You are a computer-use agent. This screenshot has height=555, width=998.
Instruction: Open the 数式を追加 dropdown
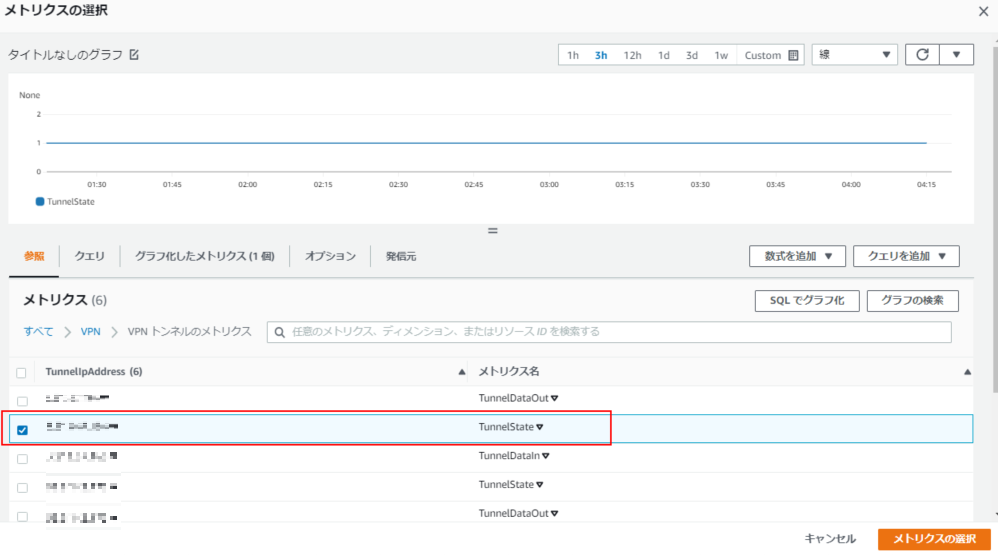[x=797, y=256]
